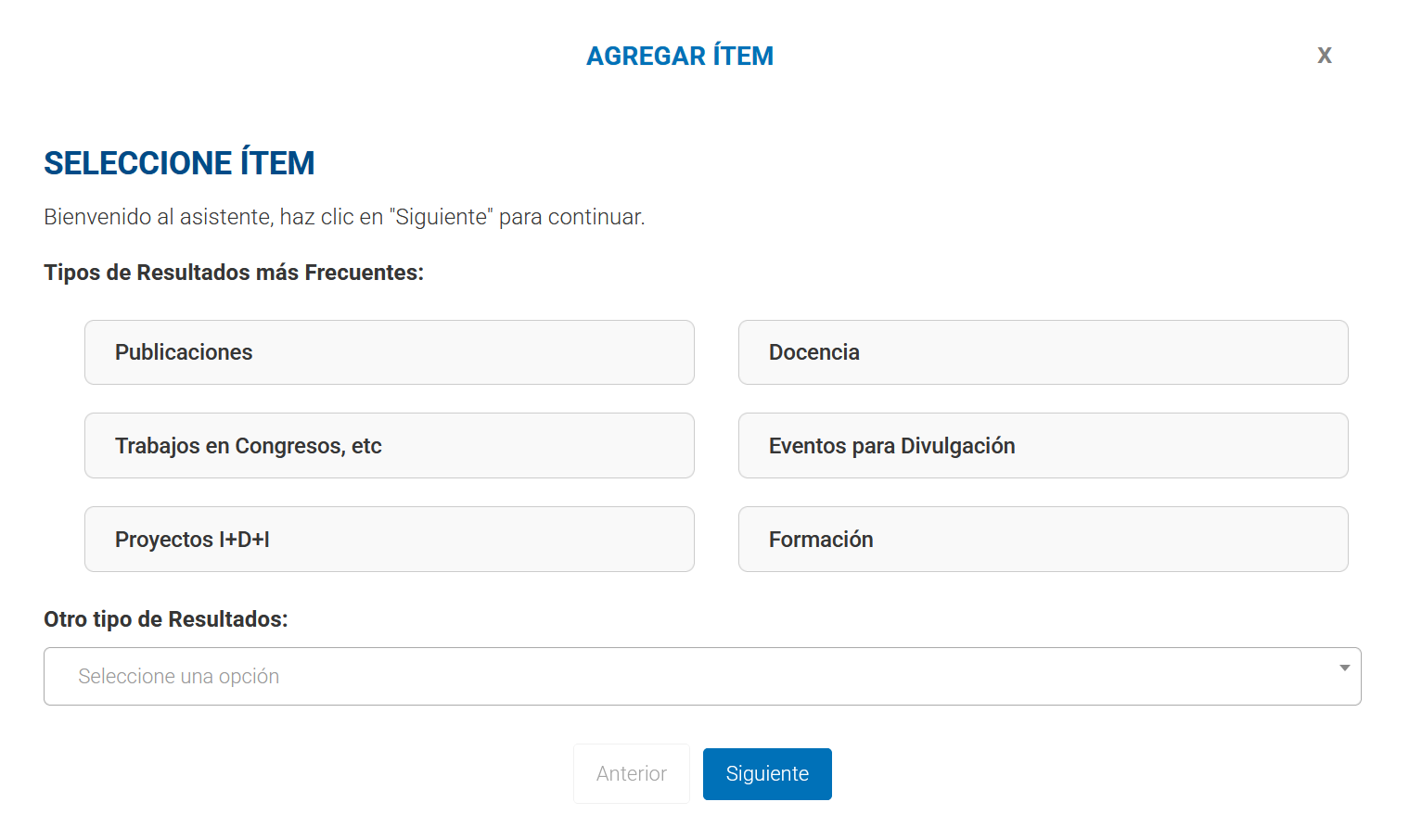This screenshot has height=840, width=1409.
Task: Close the Agregar Ítem dialog
Action: [x=1324, y=56]
